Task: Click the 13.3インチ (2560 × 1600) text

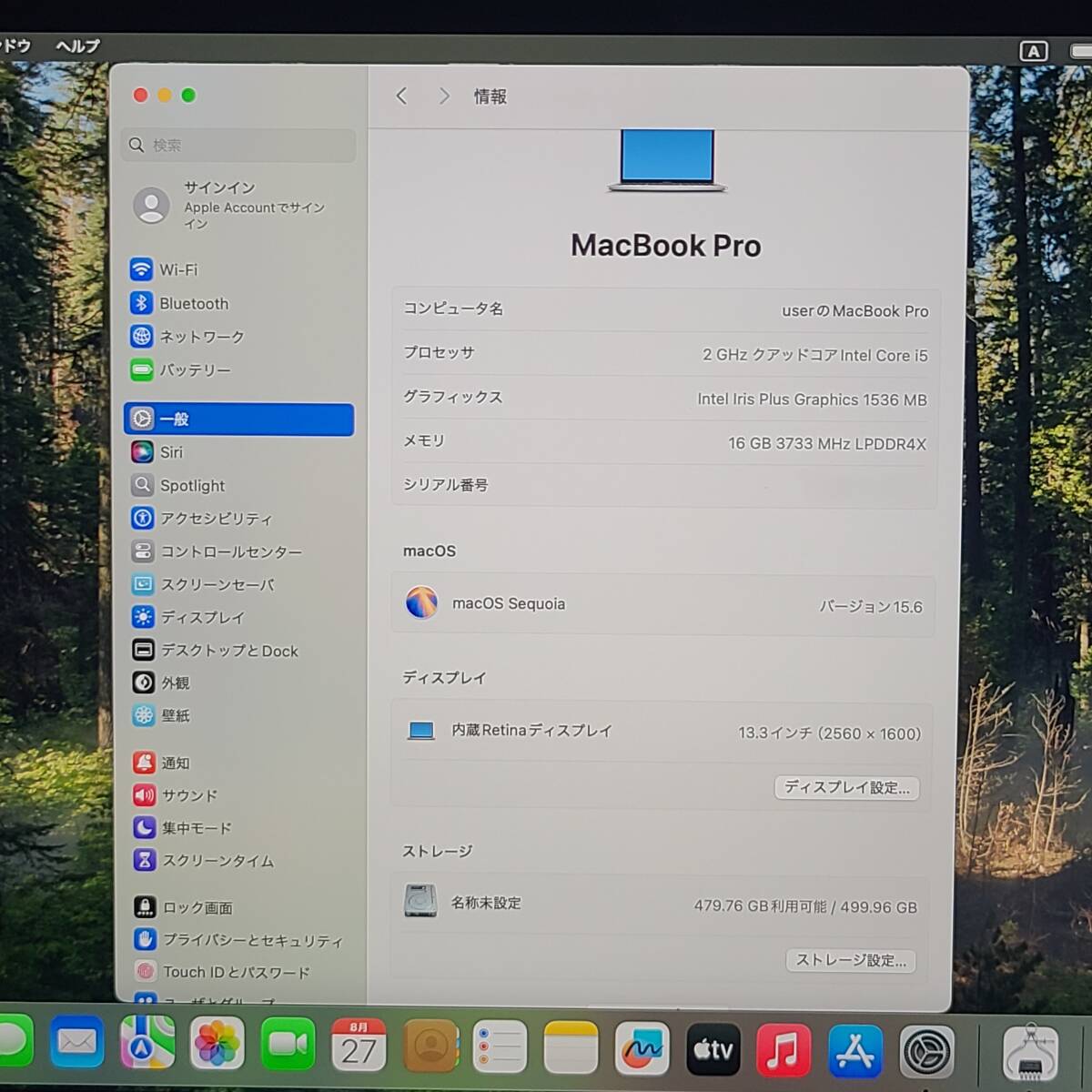Action: (830, 733)
